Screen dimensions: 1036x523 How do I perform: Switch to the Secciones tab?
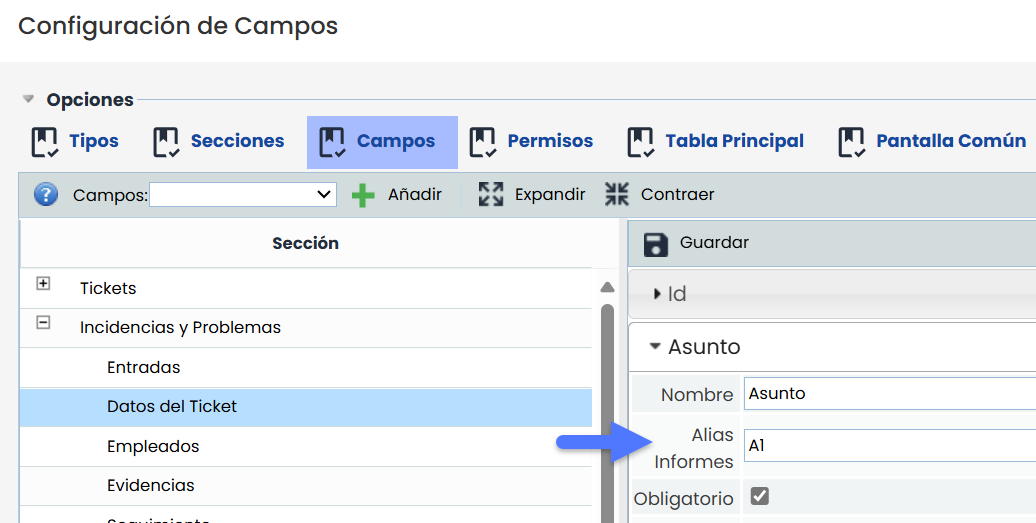pos(236,142)
